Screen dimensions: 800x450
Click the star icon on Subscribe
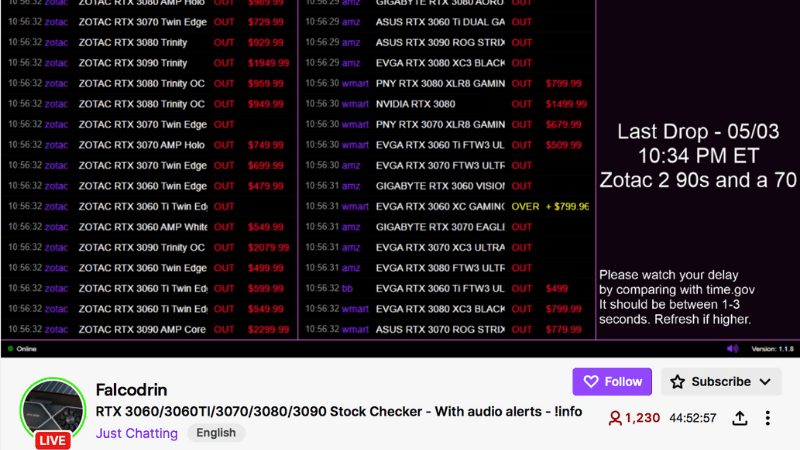point(678,382)
